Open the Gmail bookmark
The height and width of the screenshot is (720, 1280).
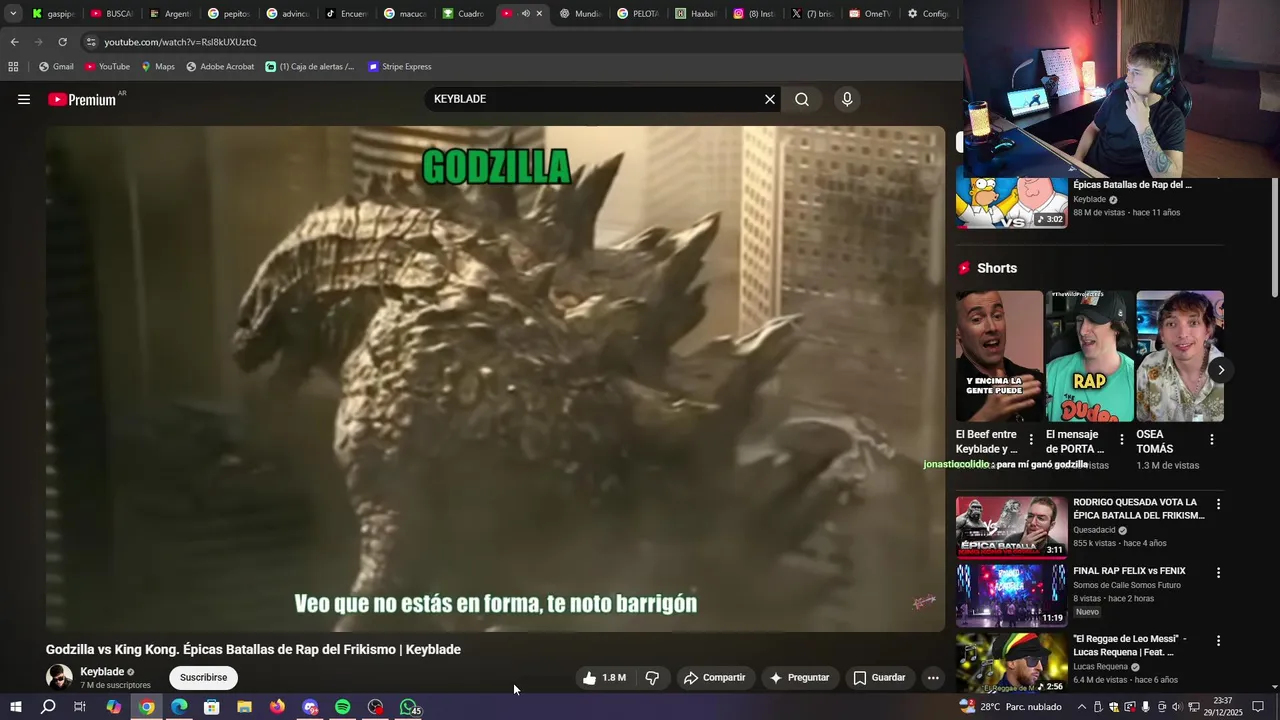56,67
